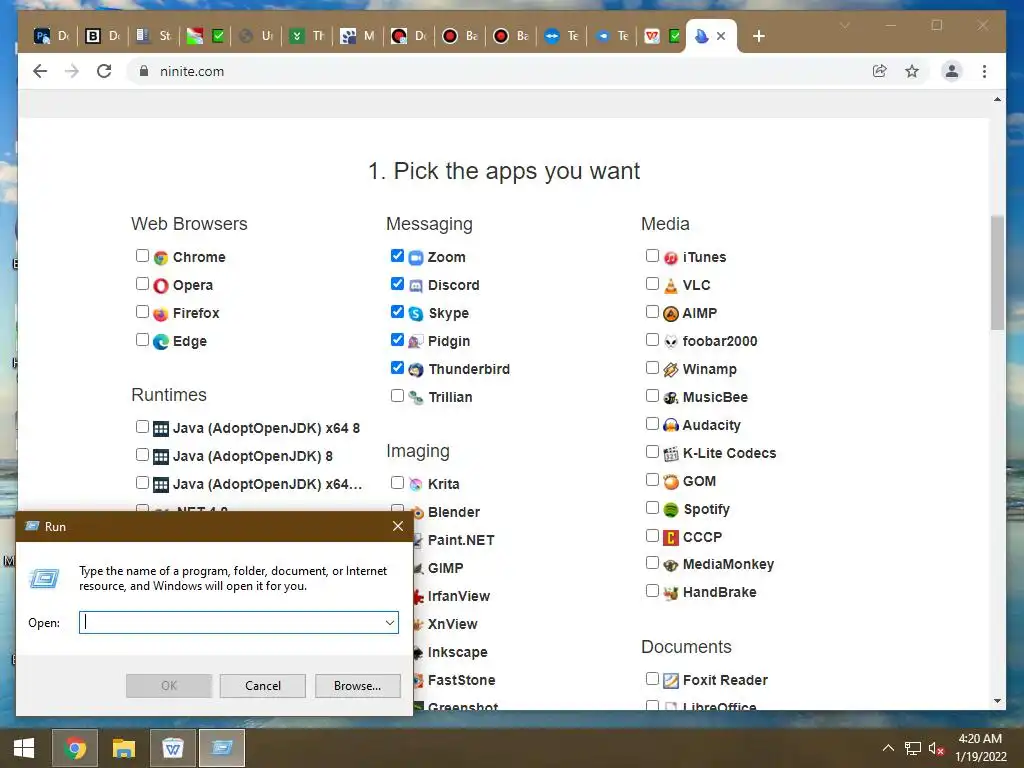Enable the Firefox checkbox

[142, 312]
